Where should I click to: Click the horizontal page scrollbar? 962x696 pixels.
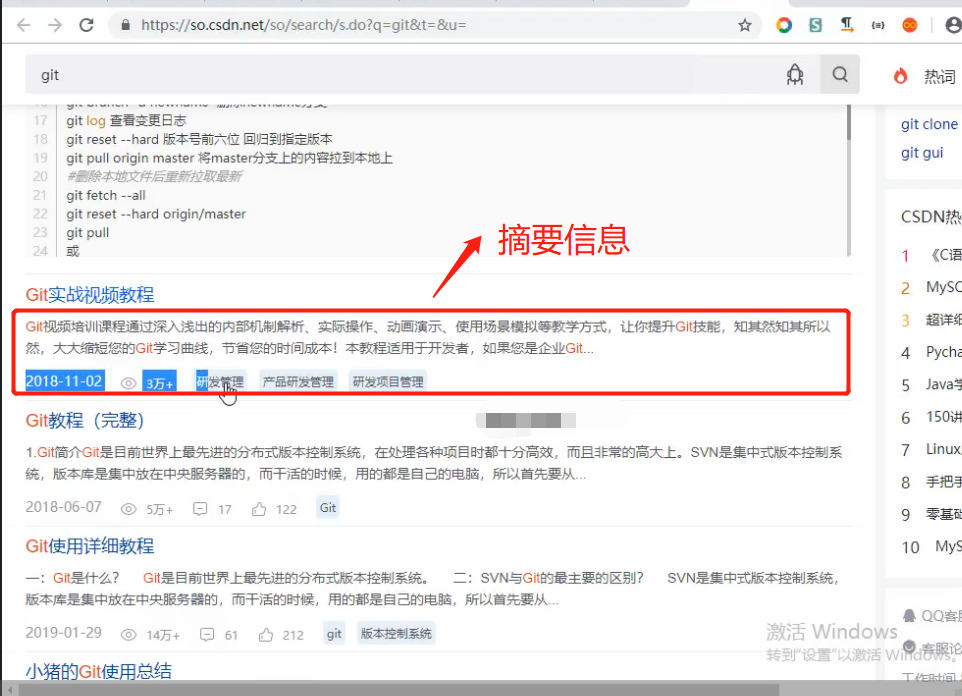[x=399, y=690]
